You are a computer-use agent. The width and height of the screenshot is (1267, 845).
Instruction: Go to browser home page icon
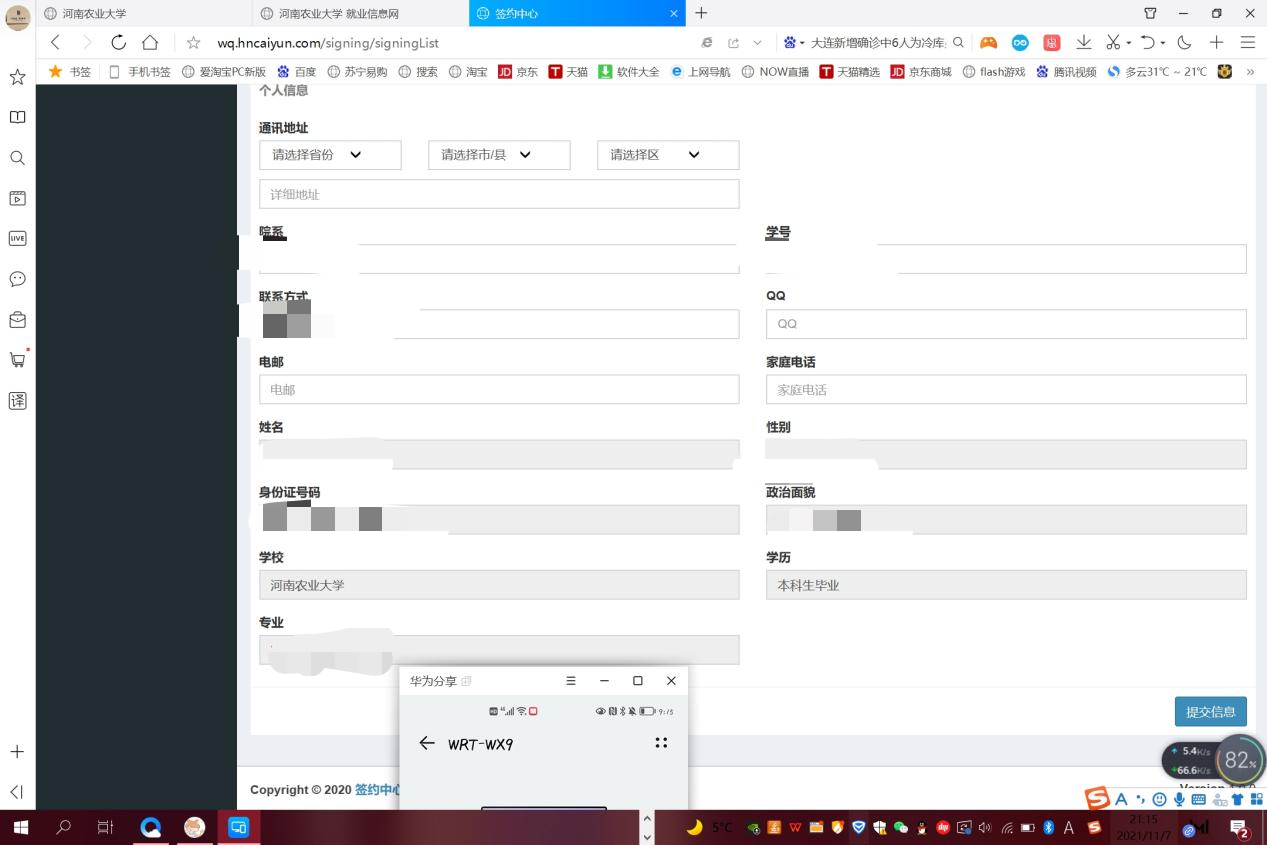tap(150, 42)
